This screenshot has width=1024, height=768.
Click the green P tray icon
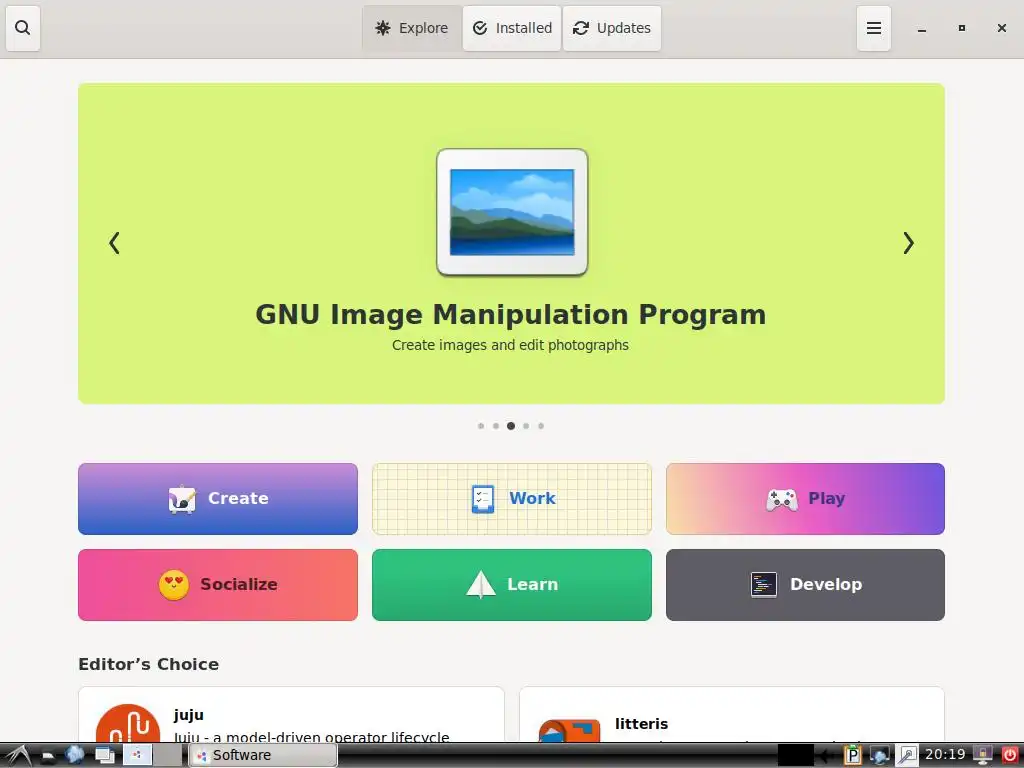click(x=852, y=756)
